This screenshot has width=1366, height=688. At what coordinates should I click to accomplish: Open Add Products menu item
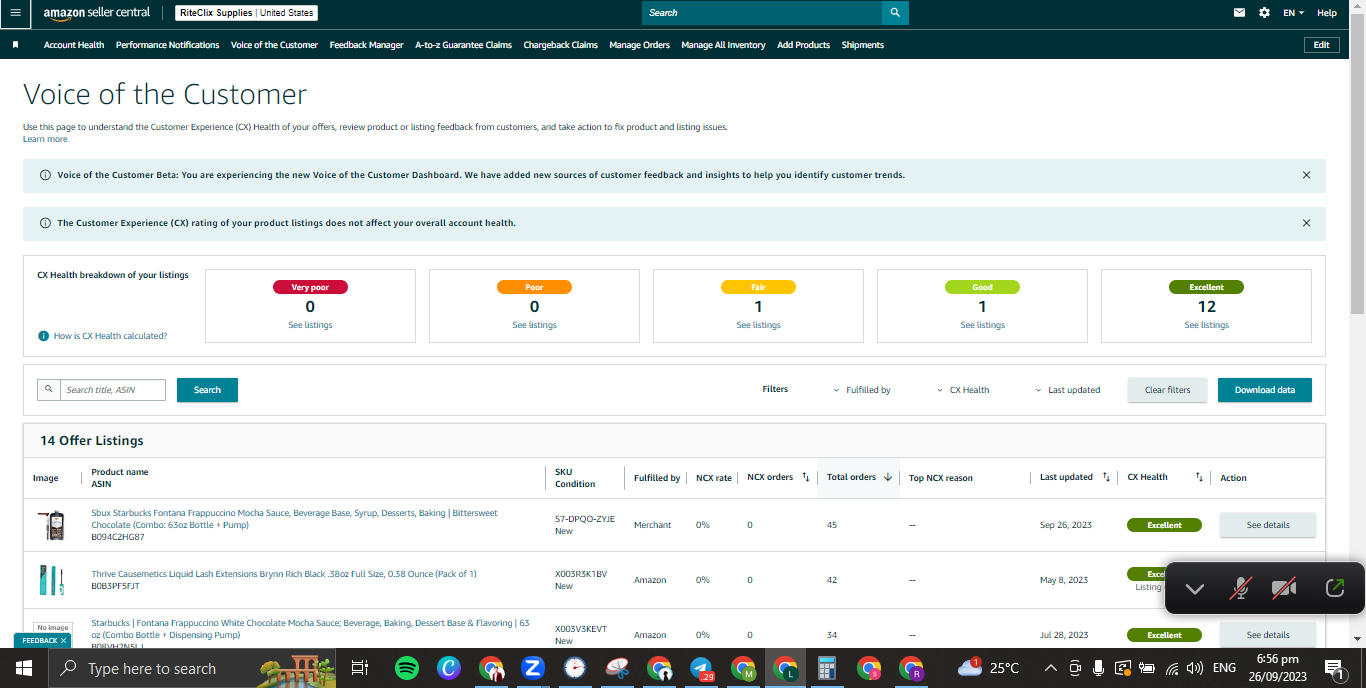pyautogui.click(x=804, y=45)
